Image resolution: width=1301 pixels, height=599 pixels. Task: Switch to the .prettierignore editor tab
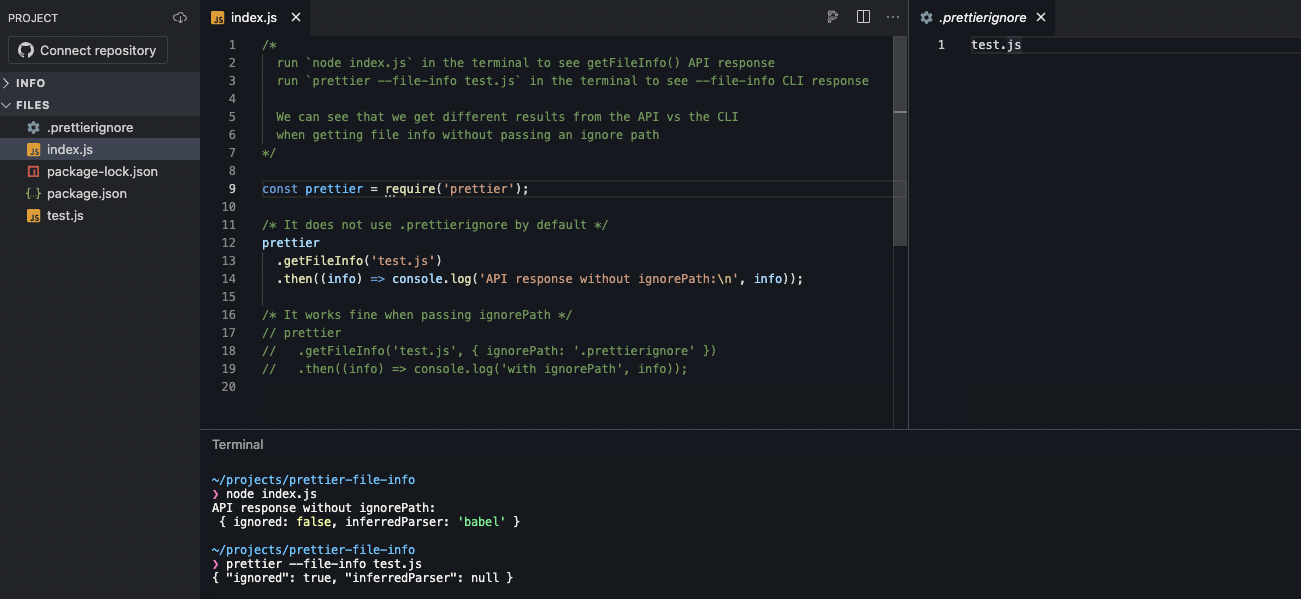pyautogui.click(x=982, y=17)
